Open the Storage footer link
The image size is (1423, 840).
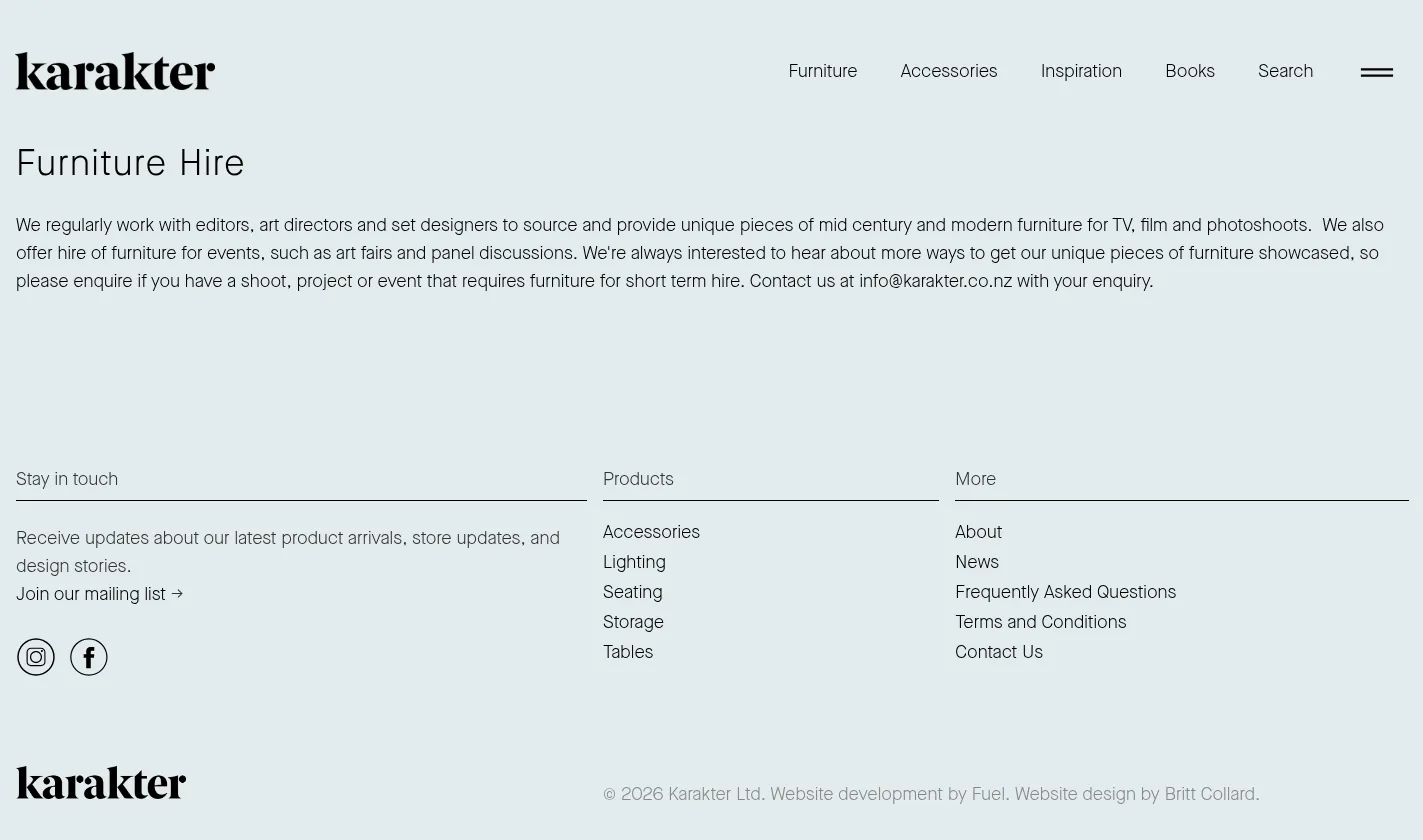coord(633,622)
